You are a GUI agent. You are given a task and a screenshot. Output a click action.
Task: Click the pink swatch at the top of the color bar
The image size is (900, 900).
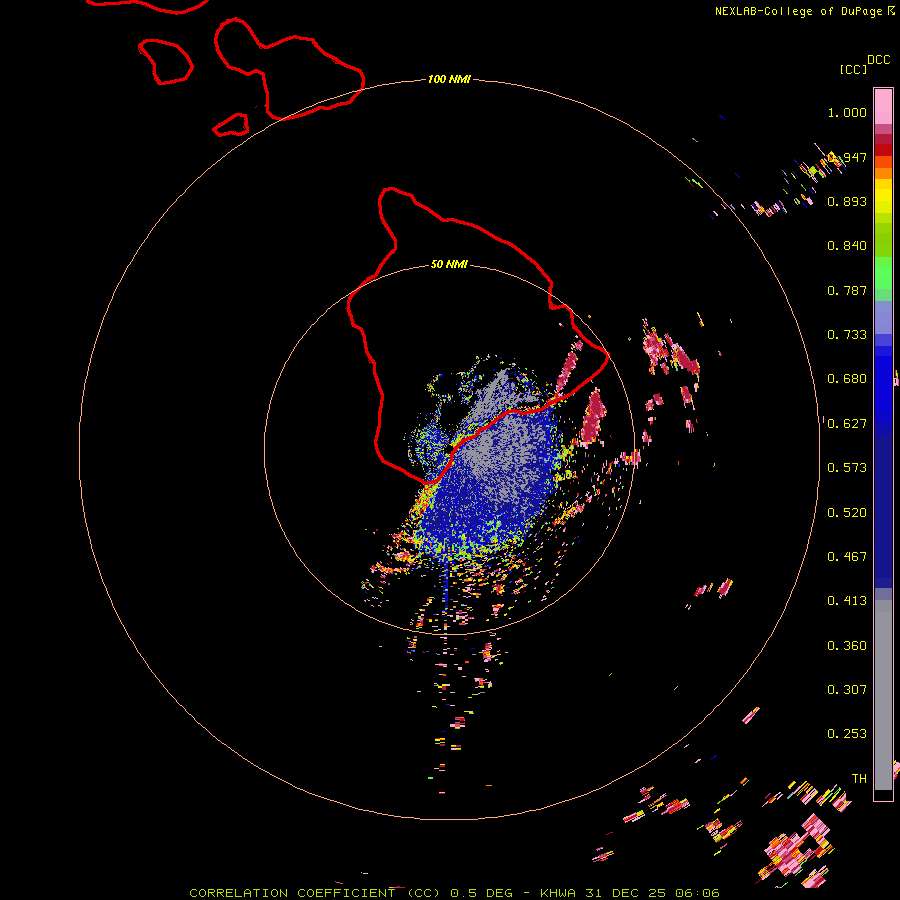(883, 106)
